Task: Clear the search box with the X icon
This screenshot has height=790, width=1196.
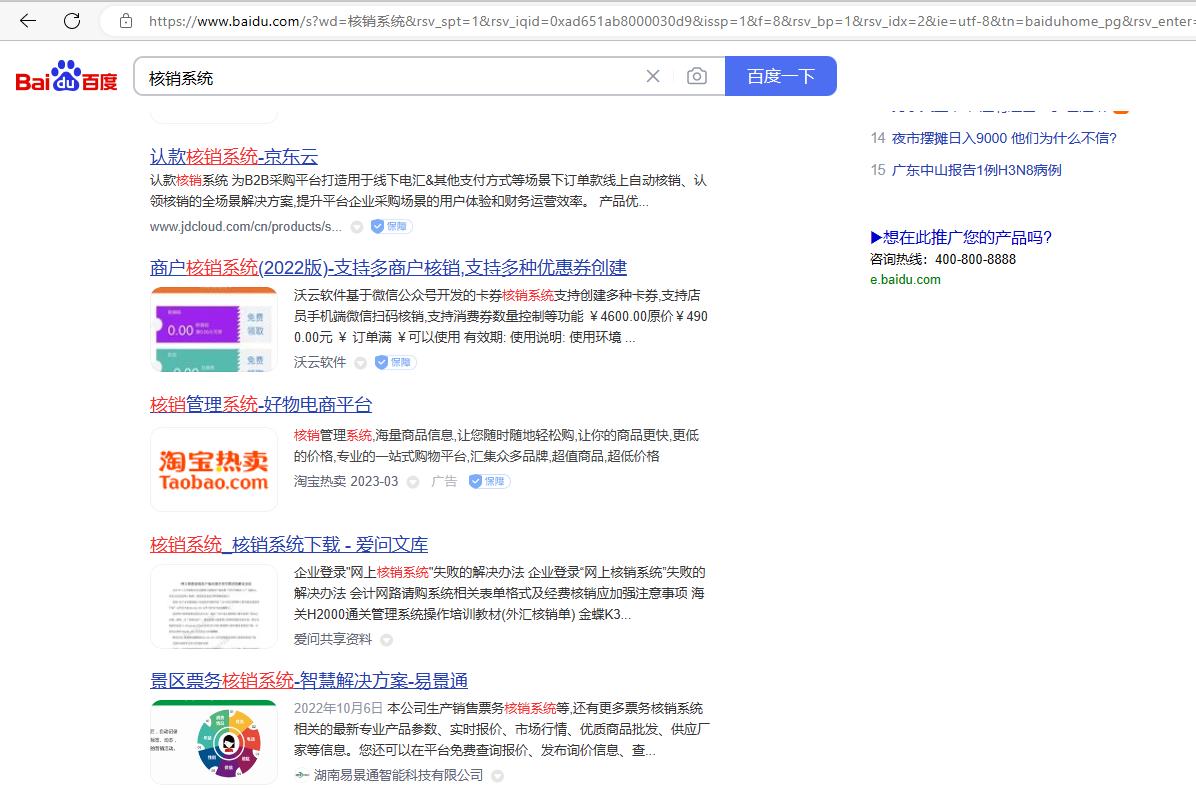Action: pos(653,76)
